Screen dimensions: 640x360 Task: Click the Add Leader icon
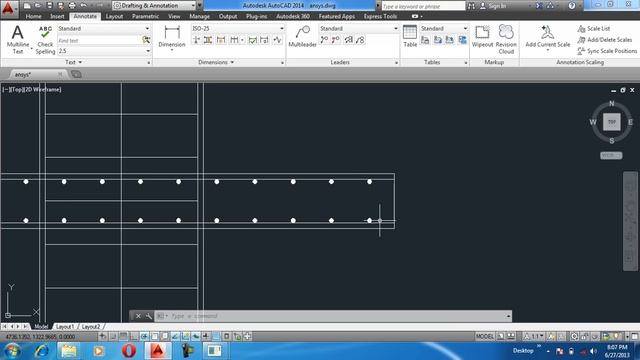click(324, 40)
